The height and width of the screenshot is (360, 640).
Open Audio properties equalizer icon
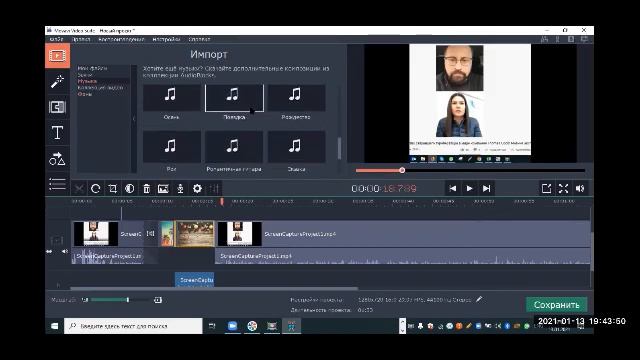214,189
